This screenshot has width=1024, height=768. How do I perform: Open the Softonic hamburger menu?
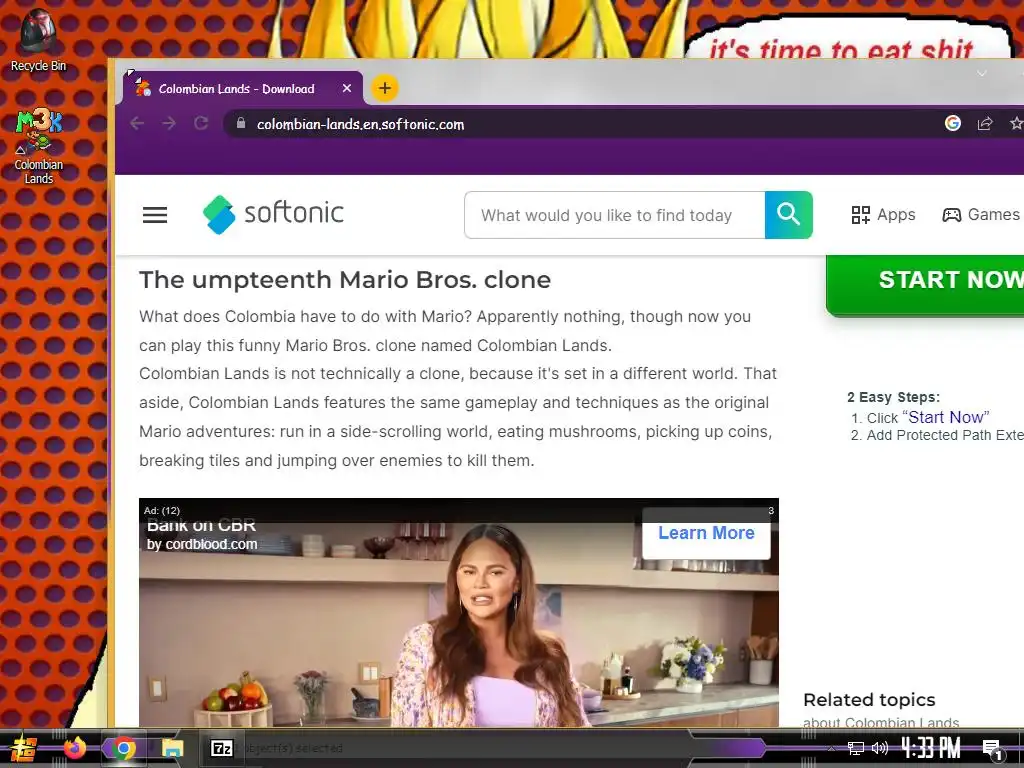[x=155, y=215]
